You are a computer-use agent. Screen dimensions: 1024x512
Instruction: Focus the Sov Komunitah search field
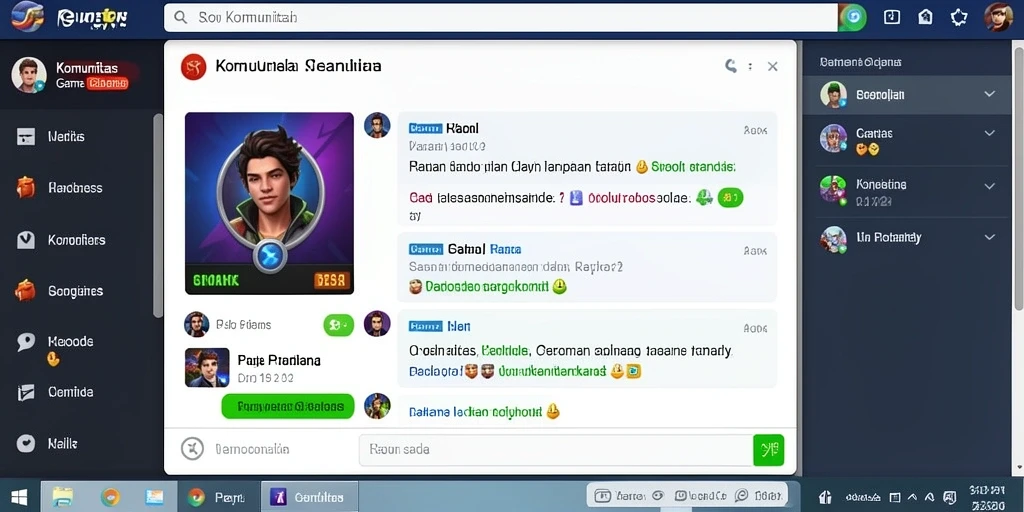[500, 18]
